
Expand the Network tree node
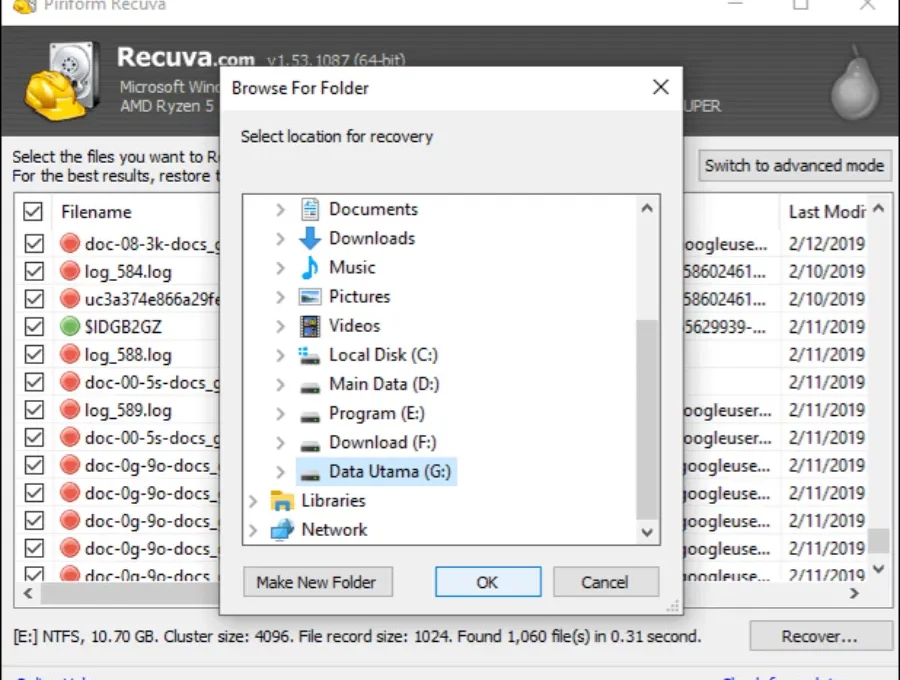[x=253, y=530]
